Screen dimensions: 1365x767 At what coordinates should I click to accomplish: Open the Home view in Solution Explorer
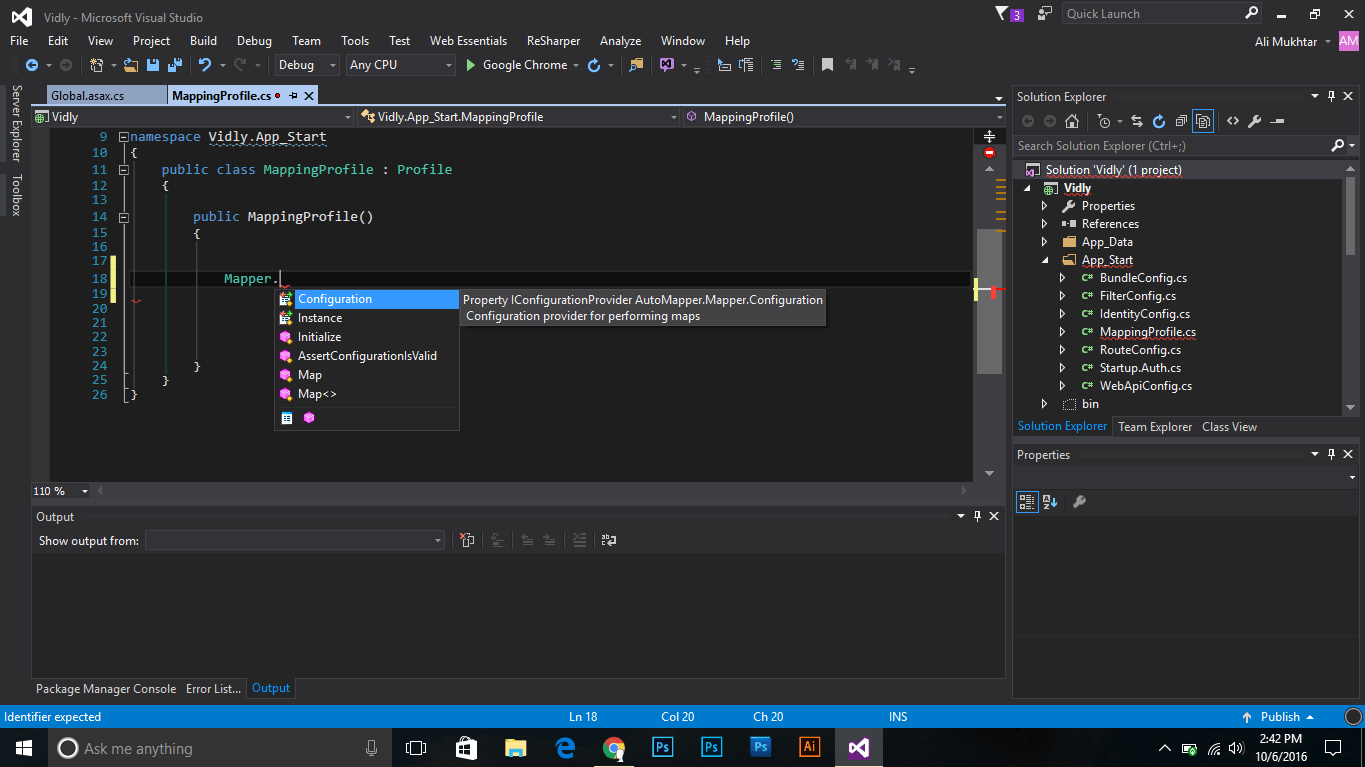tap(1072, 121)
